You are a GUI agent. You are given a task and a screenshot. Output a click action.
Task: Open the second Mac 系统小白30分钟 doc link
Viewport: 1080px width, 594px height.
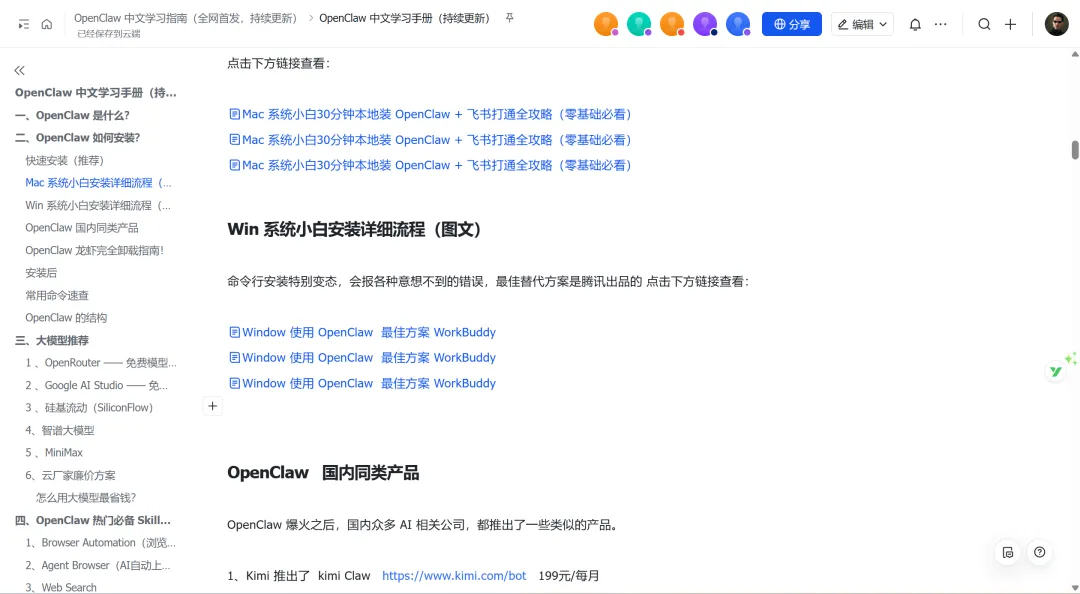[x=430, y=140]
